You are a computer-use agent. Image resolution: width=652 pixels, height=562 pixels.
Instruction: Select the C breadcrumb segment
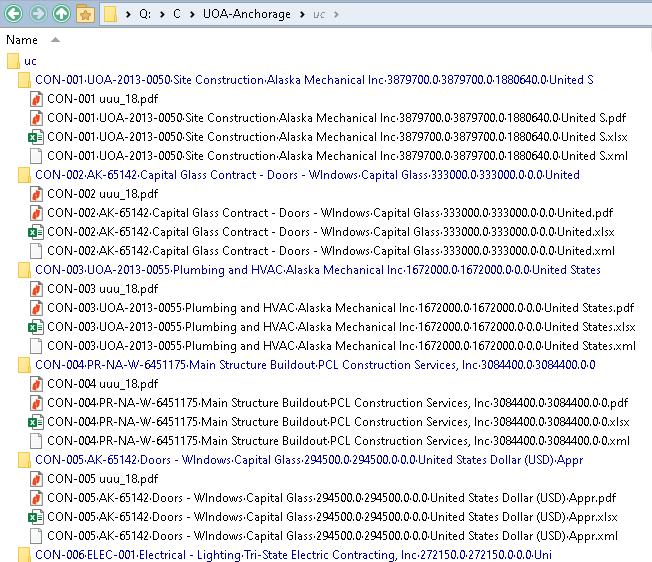177,14
